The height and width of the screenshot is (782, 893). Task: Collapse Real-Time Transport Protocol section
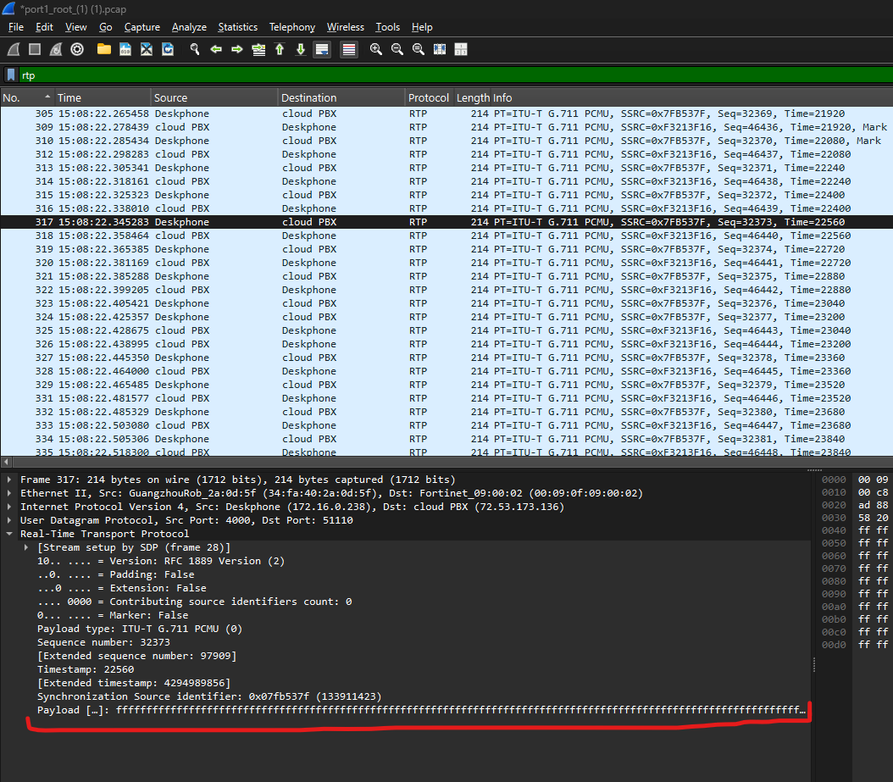click(x=11, y=534)
